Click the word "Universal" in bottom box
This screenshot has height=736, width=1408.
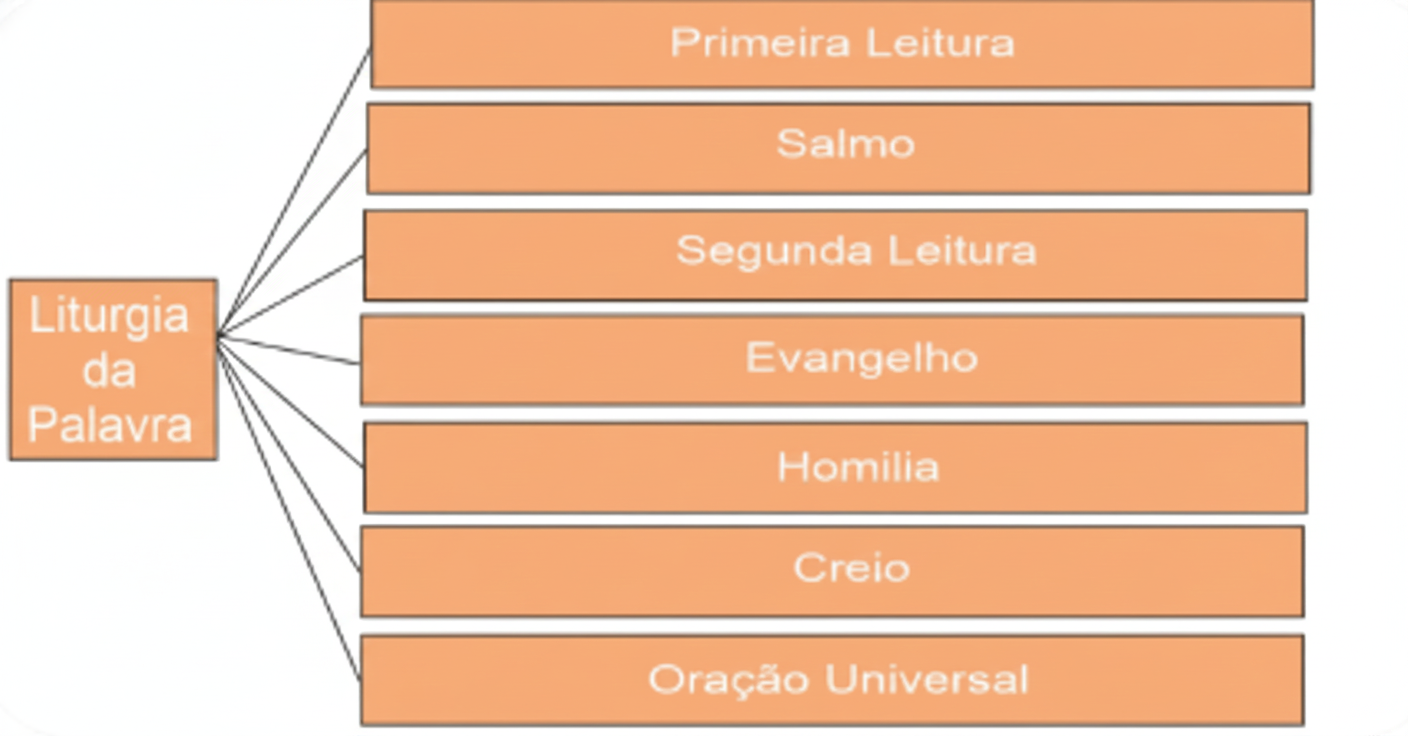[x=927, y=680]
